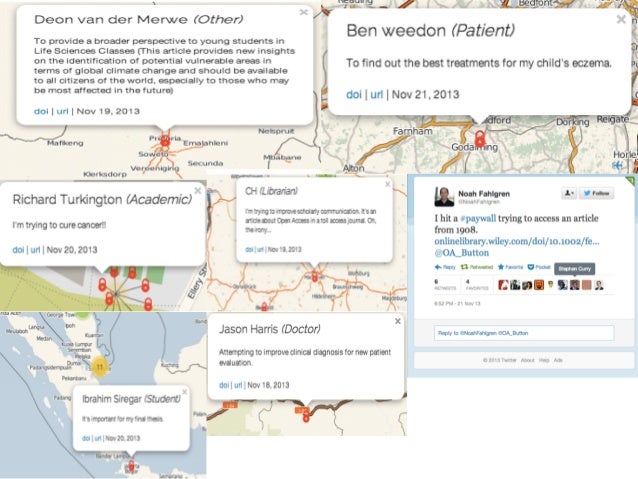This screenshot has height=479, width=638.
Task: Click Noah Fahlgren's name on the tweet
Action: coord(484,194)
